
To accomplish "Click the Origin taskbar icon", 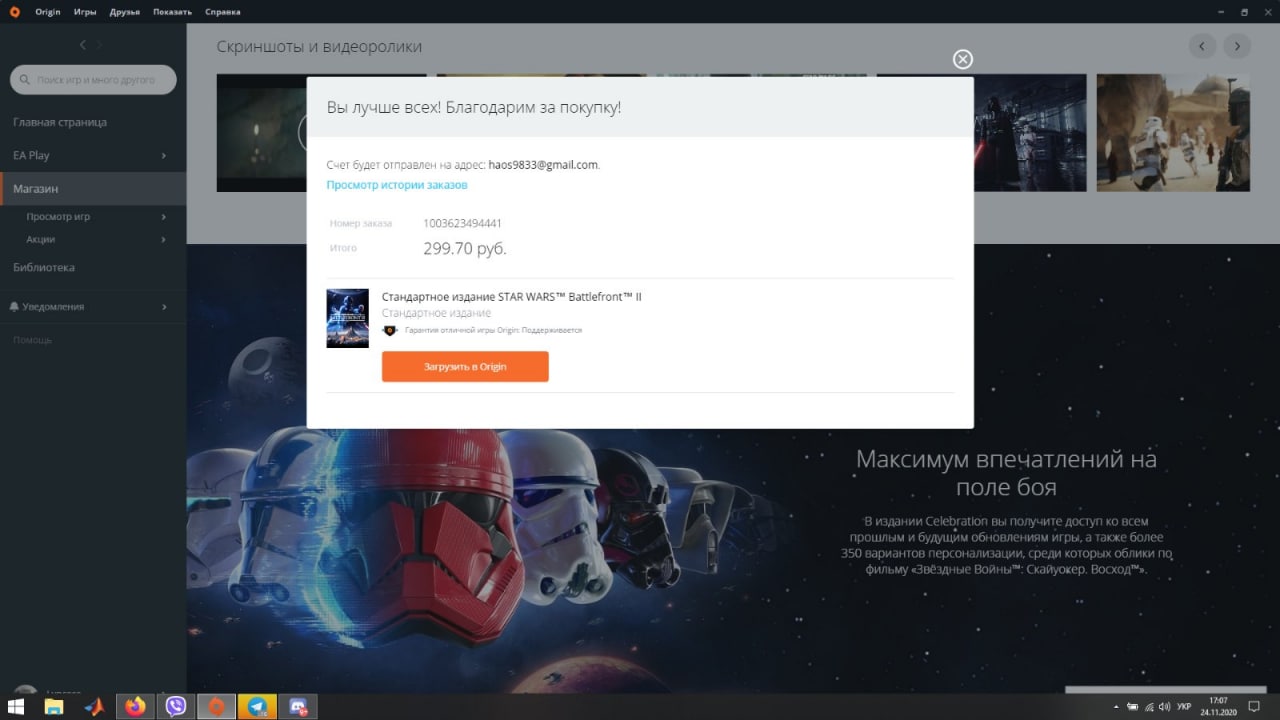I will 217,706.
